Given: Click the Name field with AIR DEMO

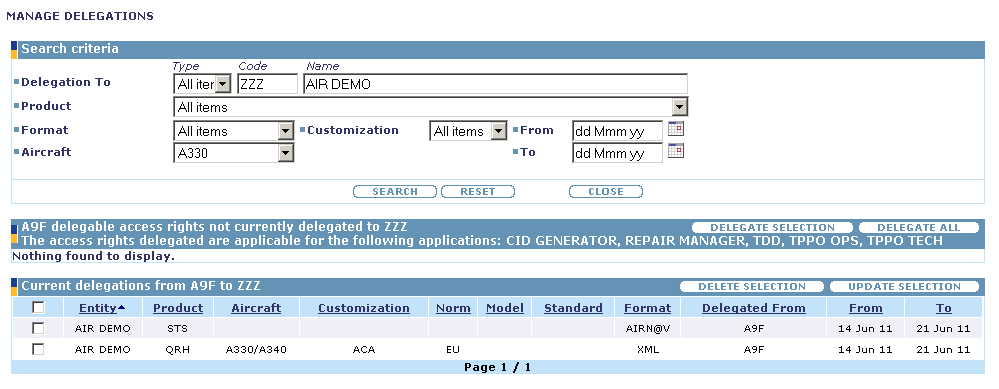Looking at the screenshot, I should click(496, 84).
